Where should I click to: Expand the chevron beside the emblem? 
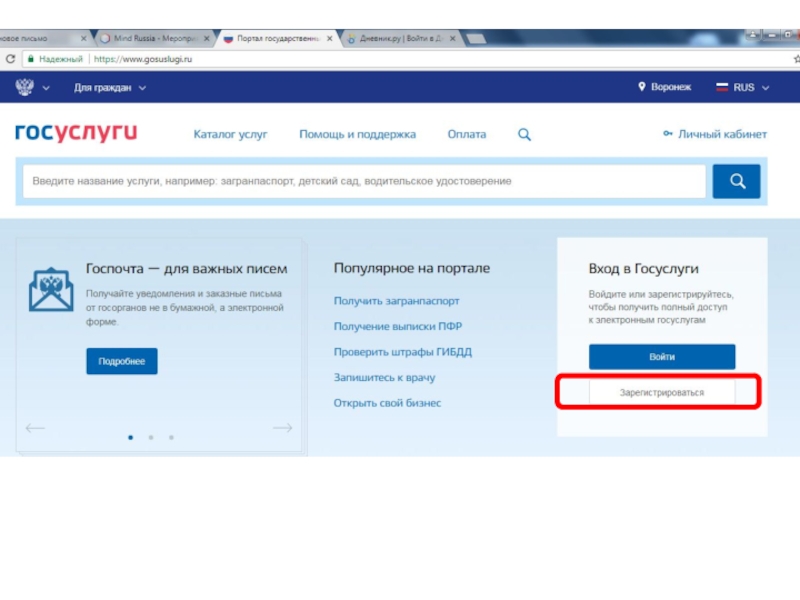[46, 88]
